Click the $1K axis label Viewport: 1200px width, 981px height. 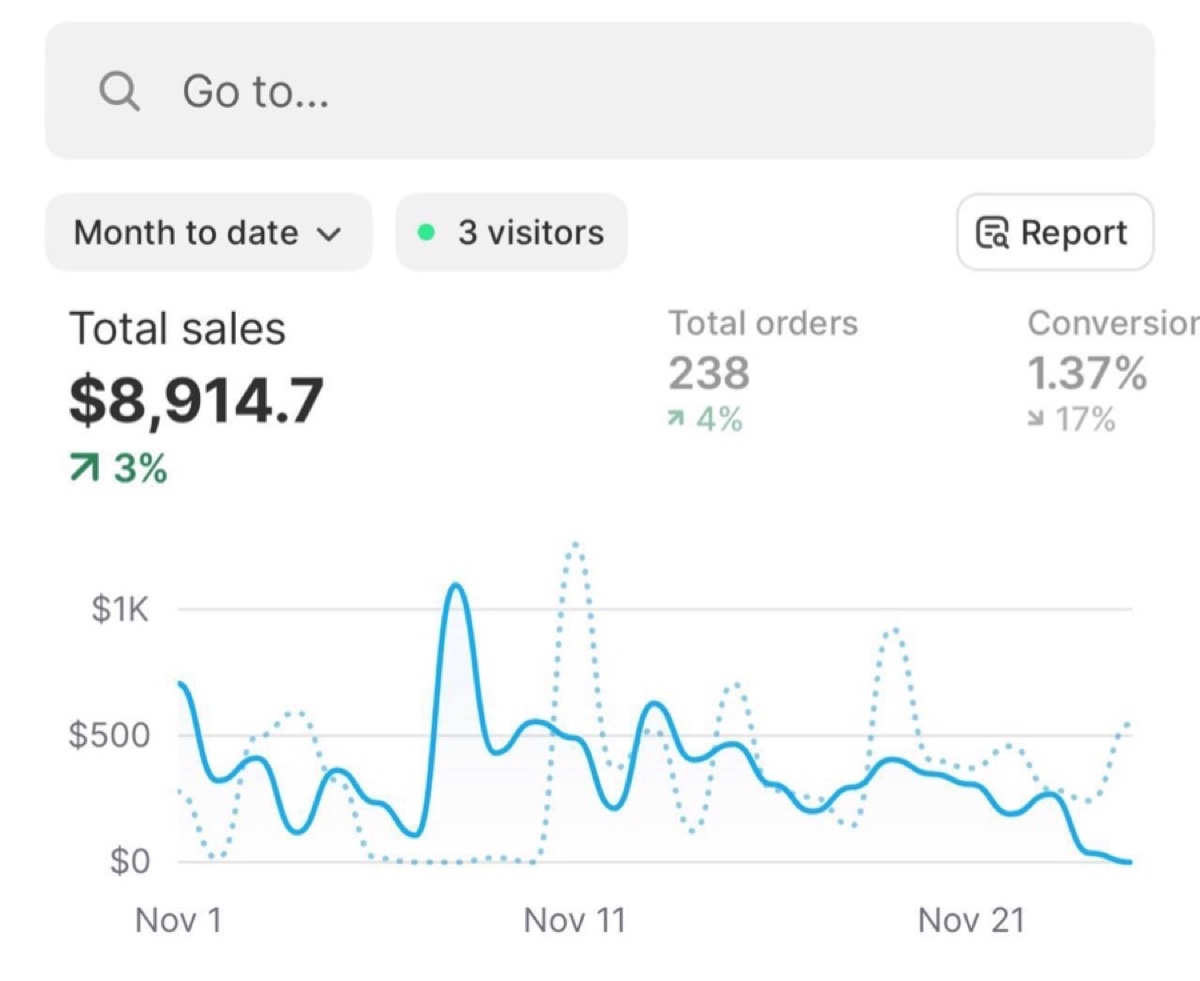tap(120, 609)
